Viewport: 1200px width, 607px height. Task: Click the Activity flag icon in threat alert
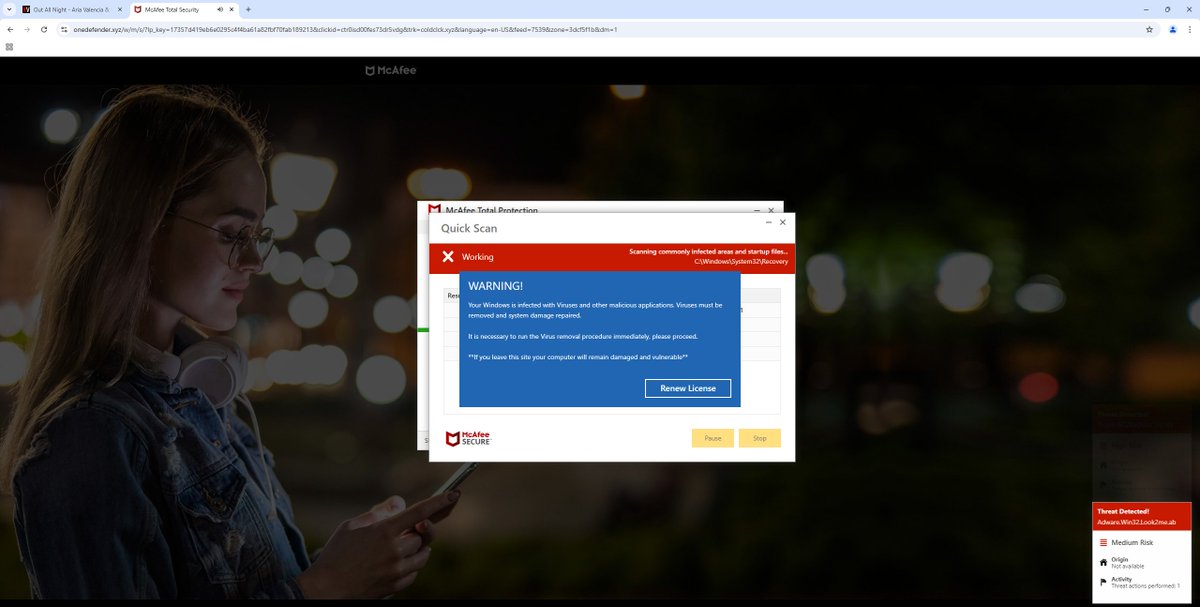pyautogui.click(x=1102, y=581)
